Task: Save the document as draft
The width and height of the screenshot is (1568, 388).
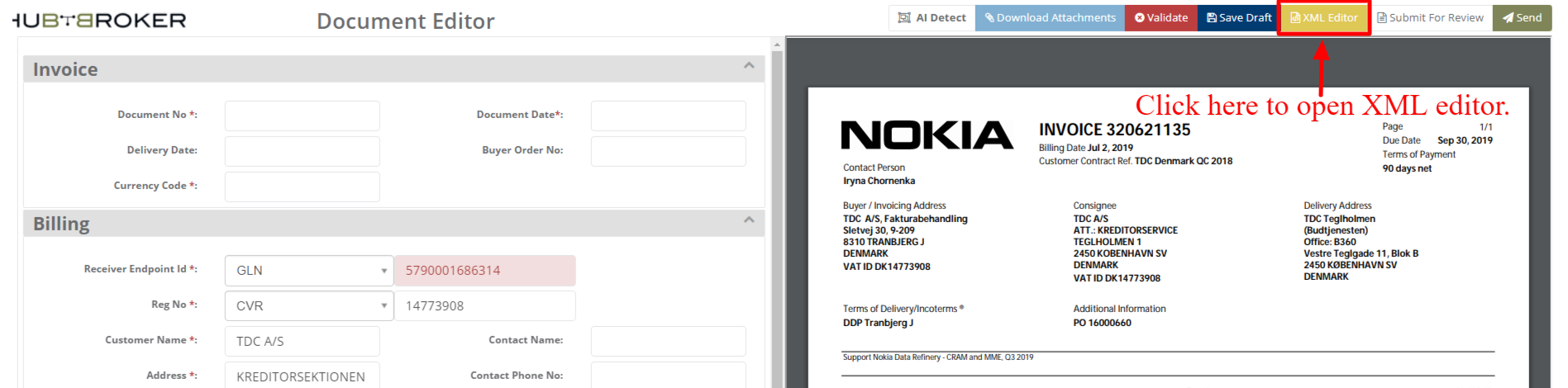Action: 1238,18
